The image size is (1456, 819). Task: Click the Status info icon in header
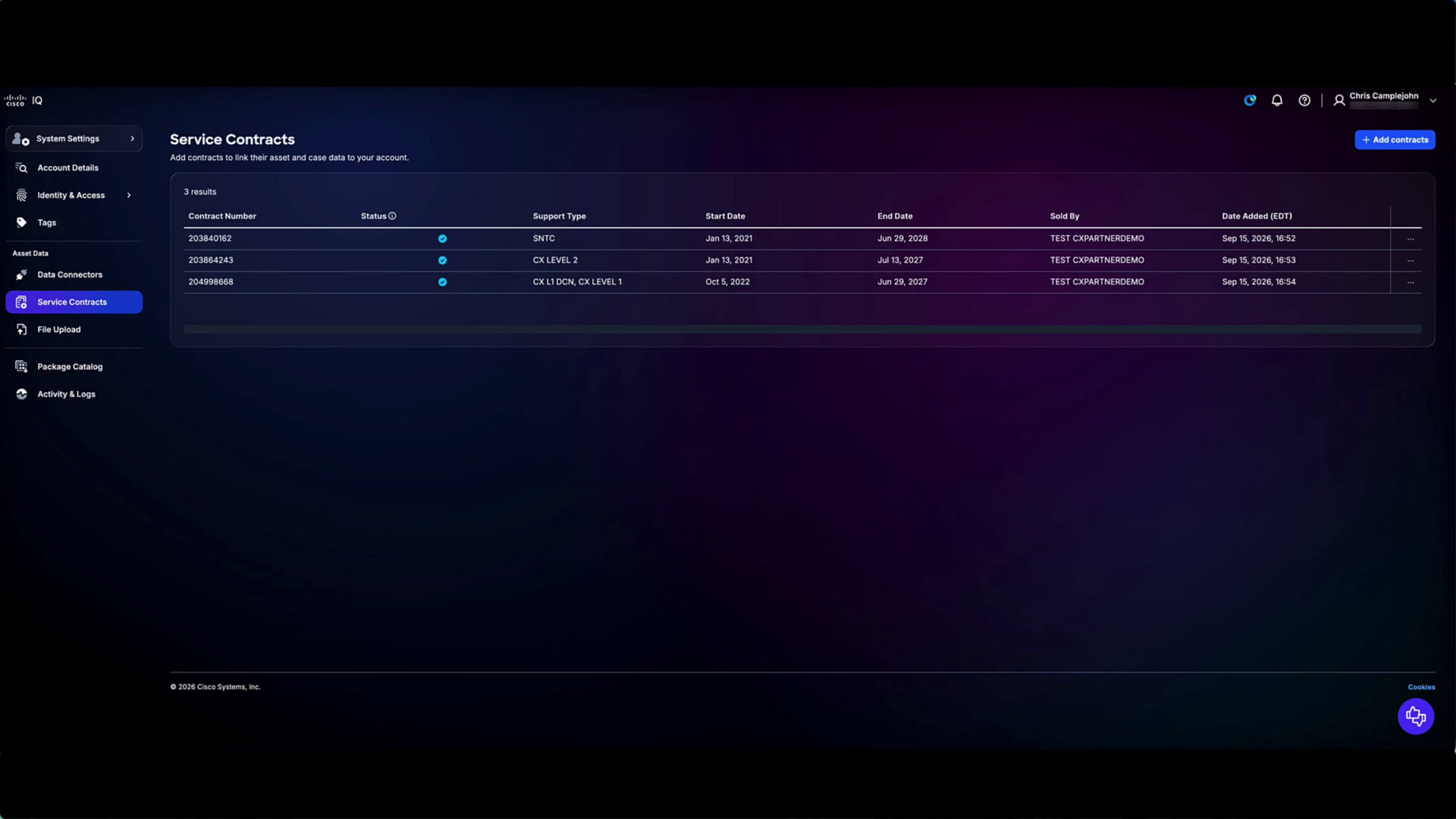[x=392, y=216]
